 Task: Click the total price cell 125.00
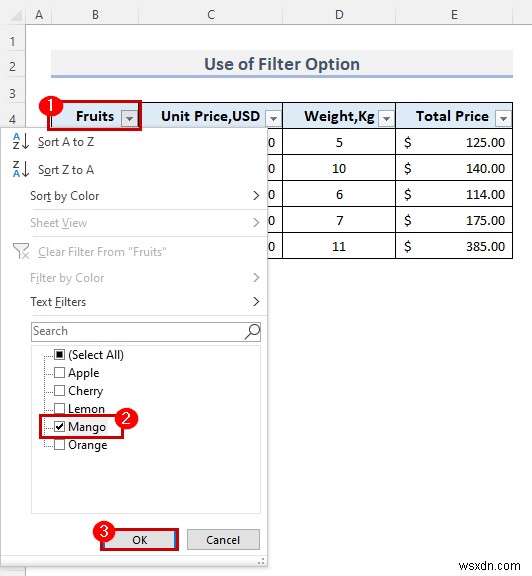(454, 142)
